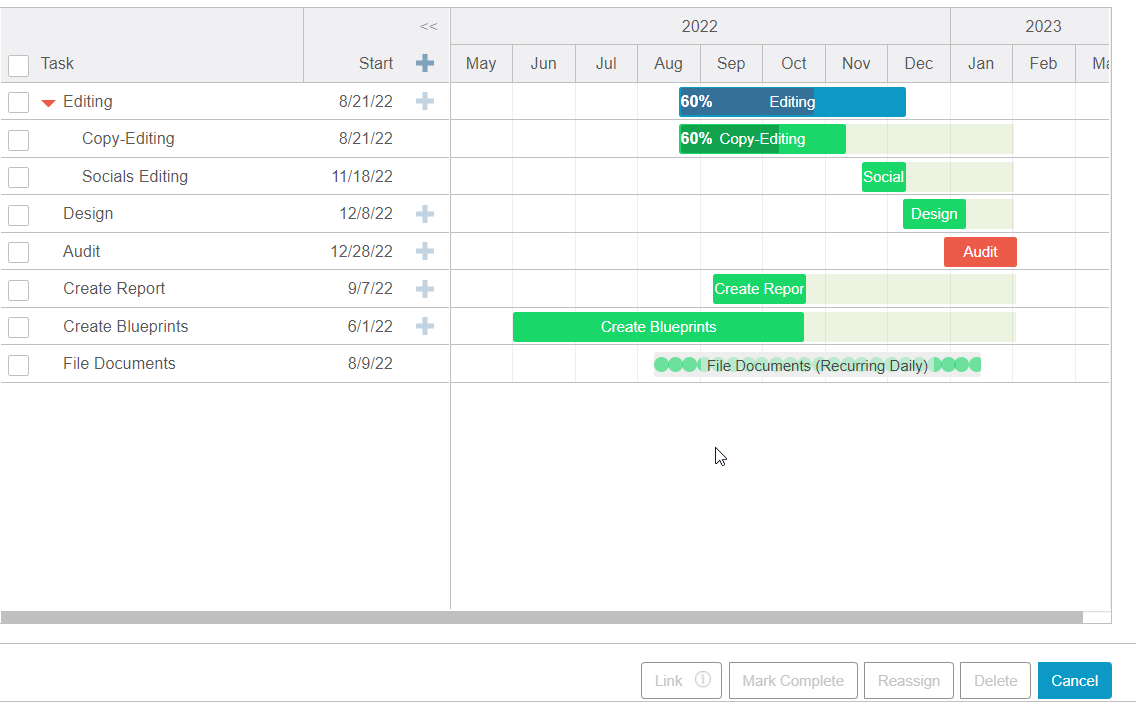Click the plus icon beside the Design task
Screen dimensions: 1136x709
pos(425,214)
